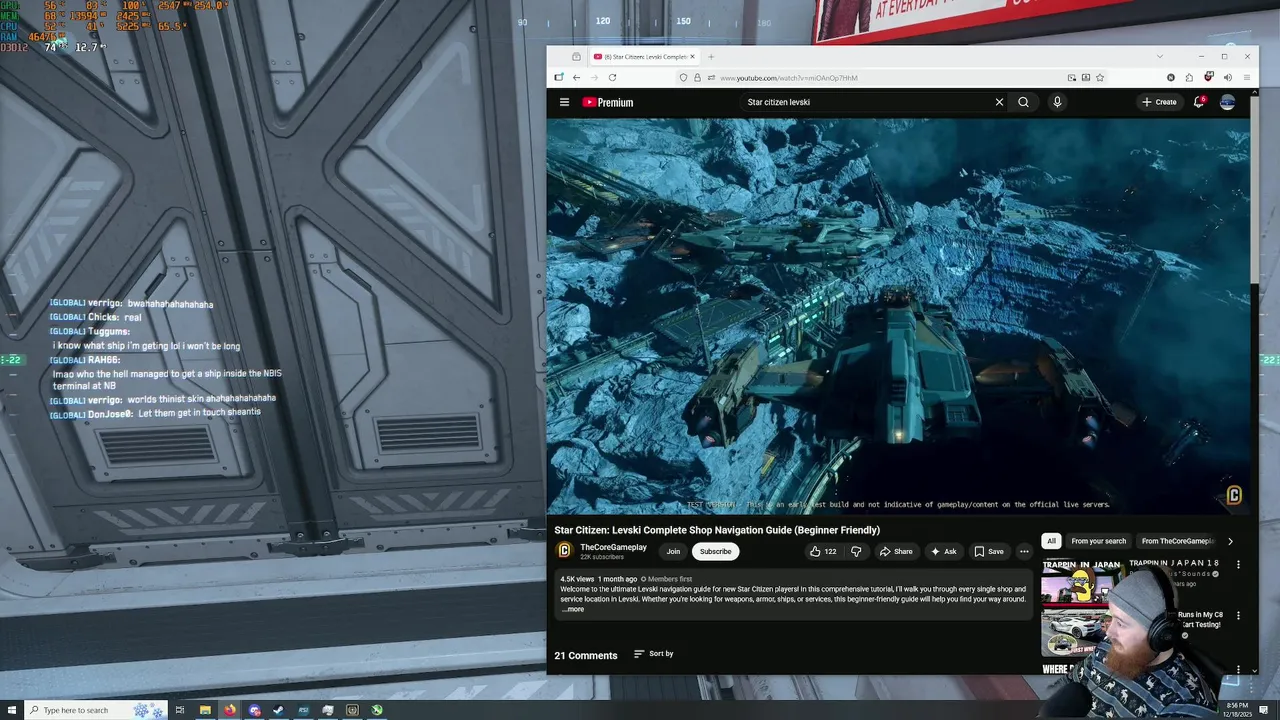The width and height of the screenshot is (1280, 720).
Task: Start voice search with the microphone icon
Action: [1057, 102]
